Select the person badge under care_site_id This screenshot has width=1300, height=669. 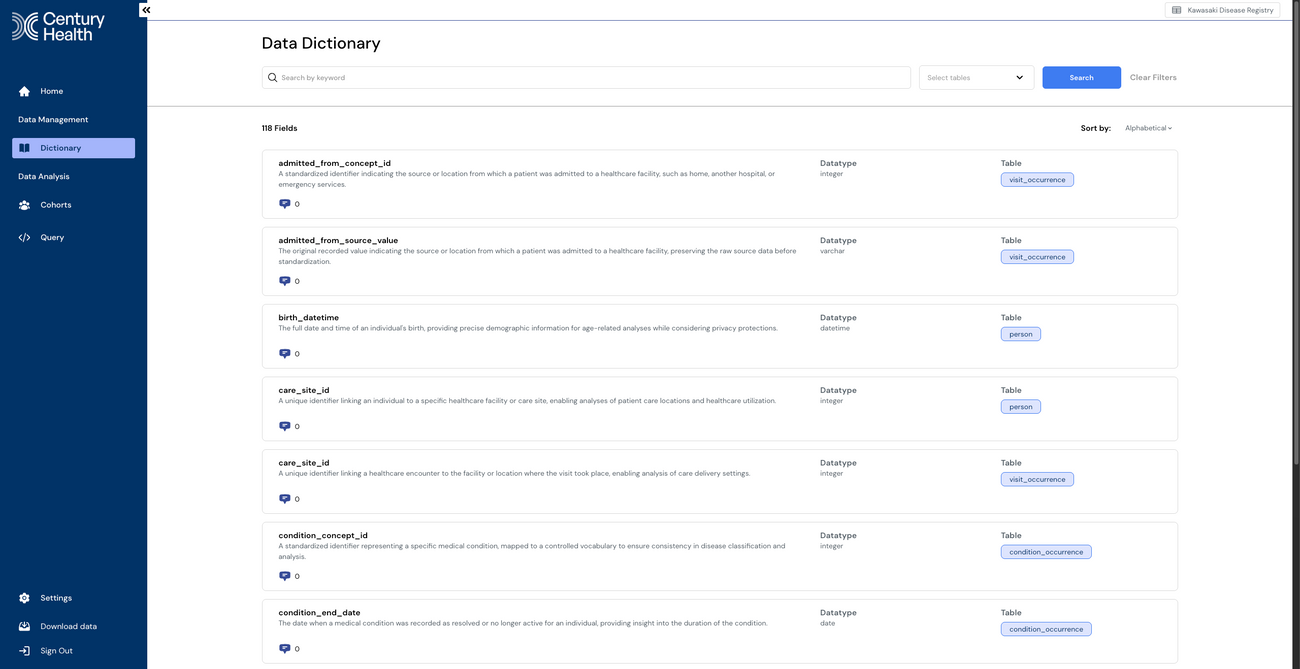point(1020,406)
